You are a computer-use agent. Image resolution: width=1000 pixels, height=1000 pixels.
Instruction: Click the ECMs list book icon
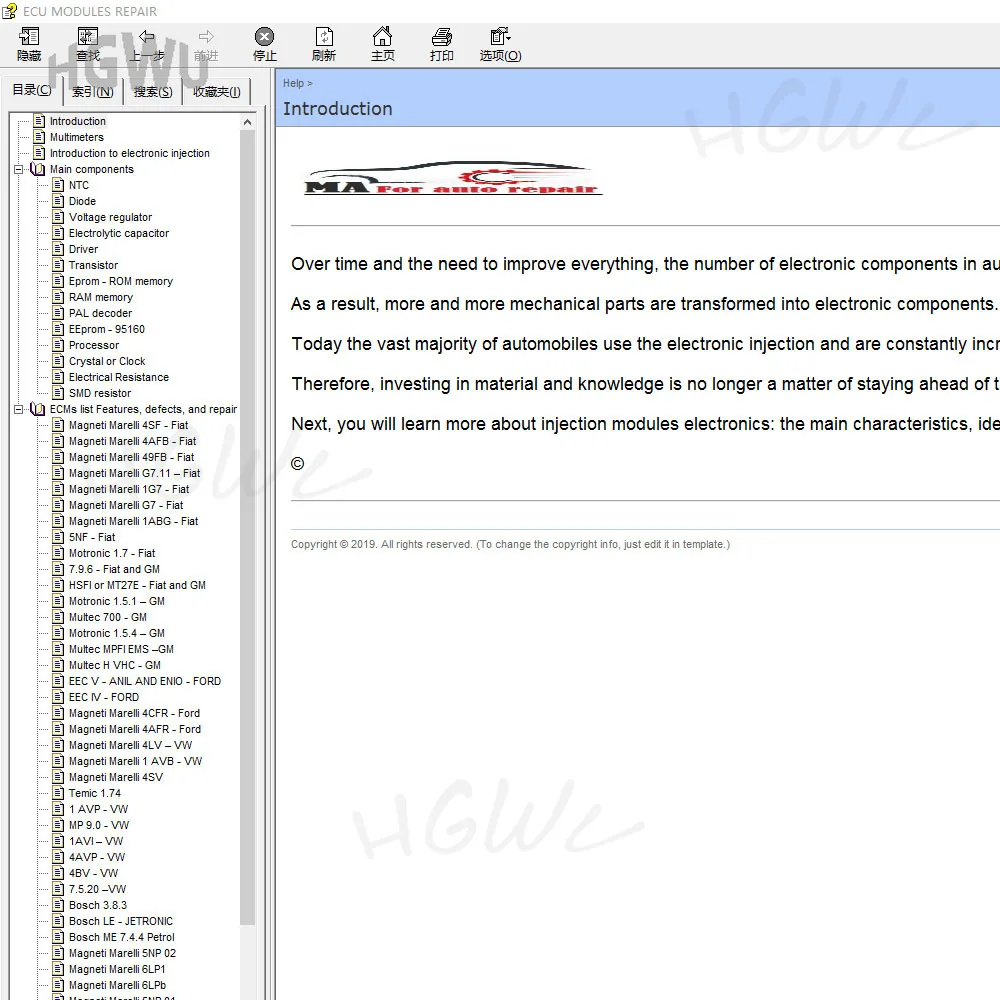pos(38,409)
